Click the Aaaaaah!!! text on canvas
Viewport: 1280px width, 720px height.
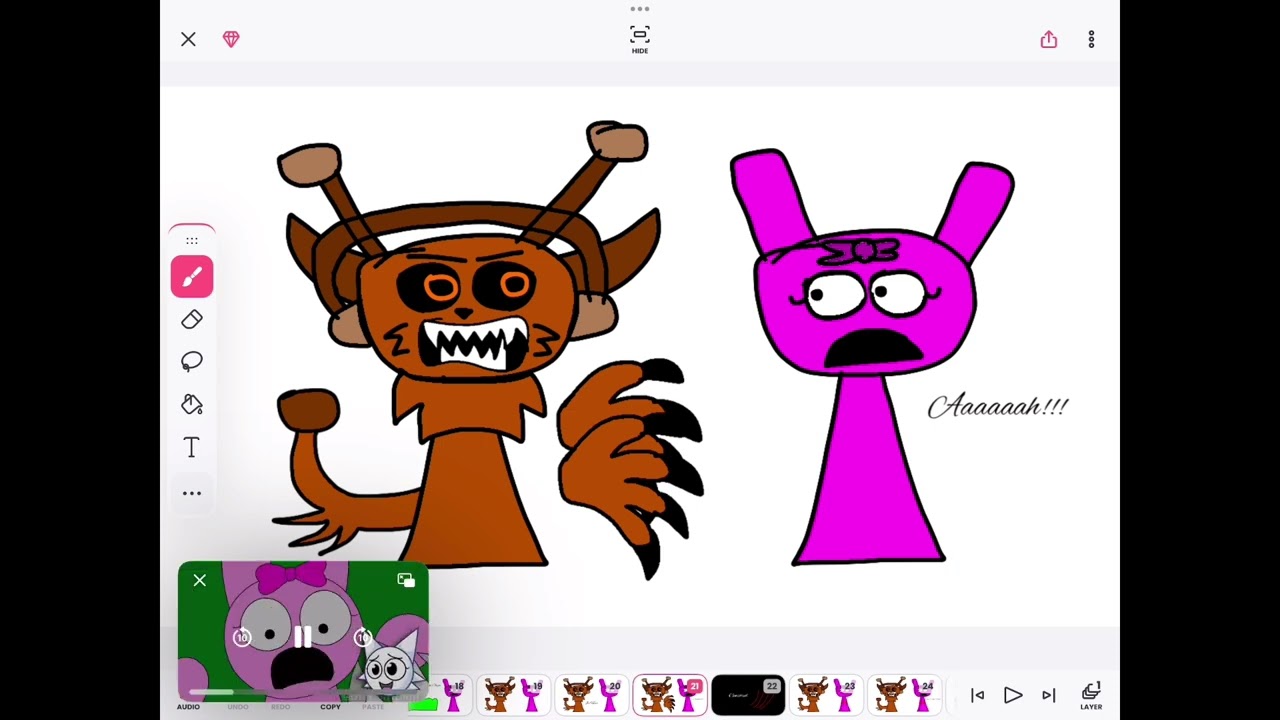click(x=998, y=406)
